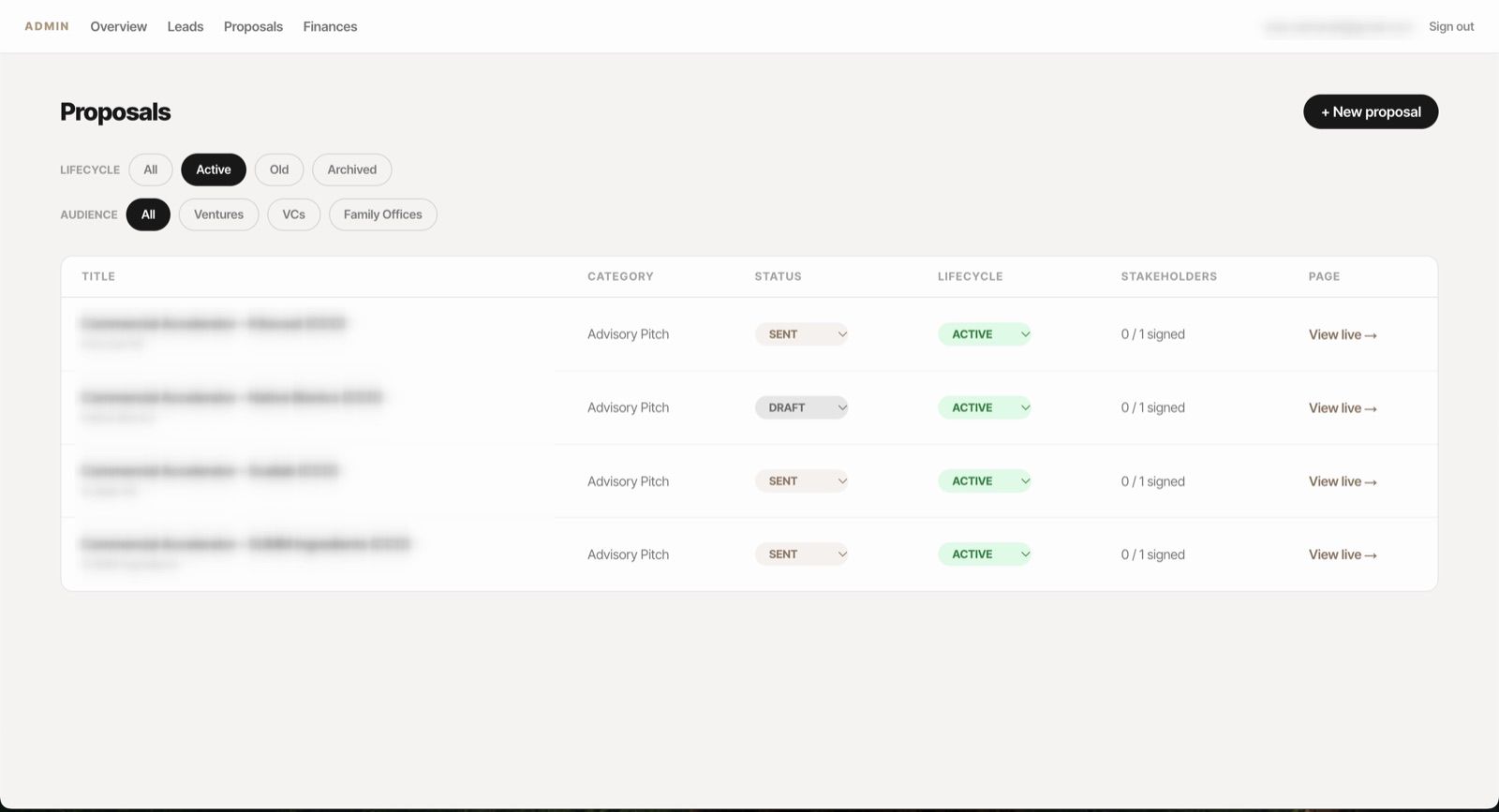Filter lifecycle by All
Screen dimensions: 1499x812
151,170
